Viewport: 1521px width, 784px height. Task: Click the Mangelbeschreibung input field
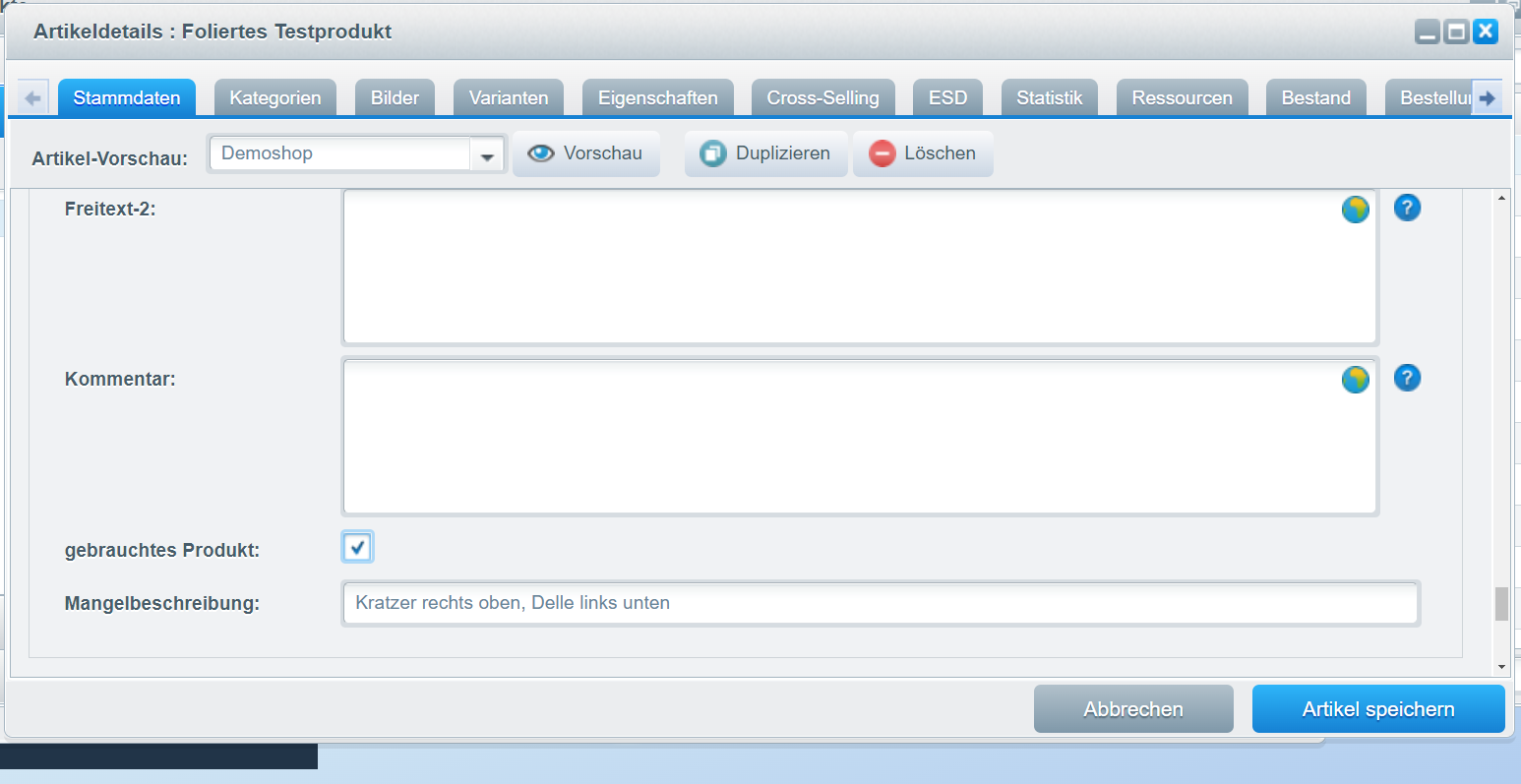click(x=881, y=603)
